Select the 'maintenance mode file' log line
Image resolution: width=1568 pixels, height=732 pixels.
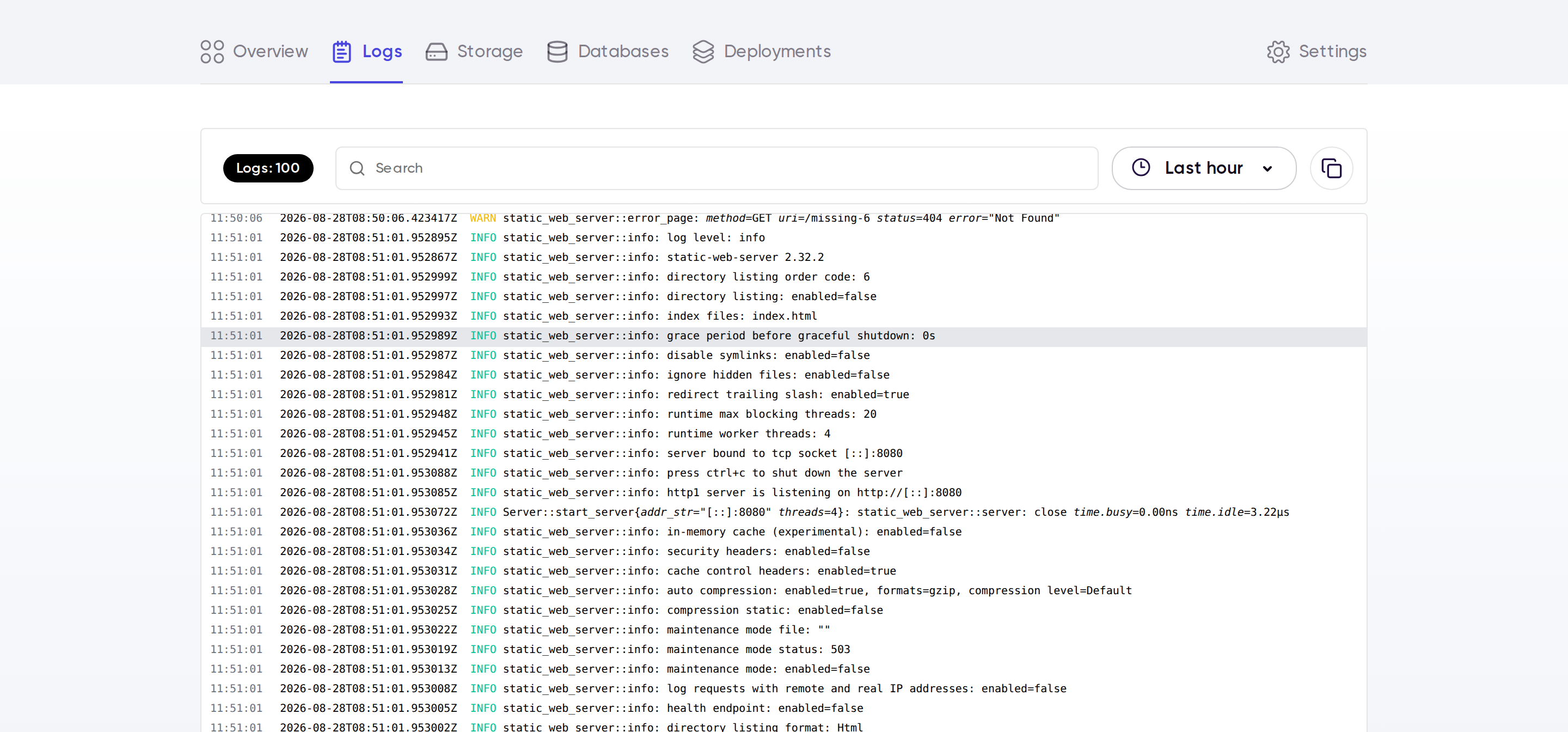(x=783, y=630)
